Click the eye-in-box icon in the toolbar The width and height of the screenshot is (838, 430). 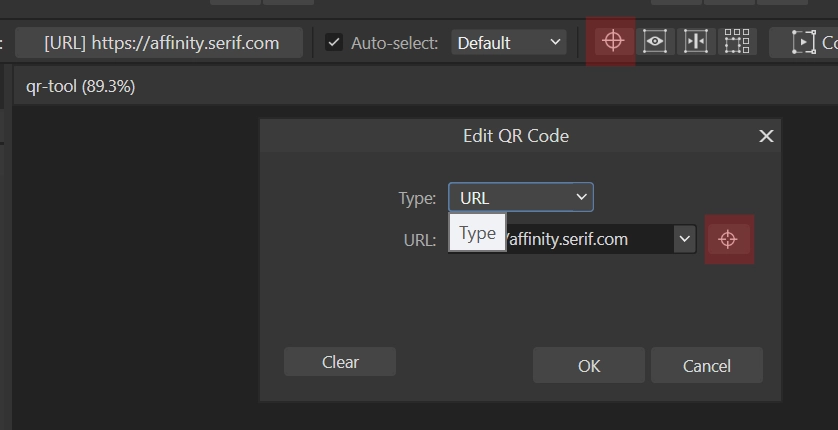[655, 41]
